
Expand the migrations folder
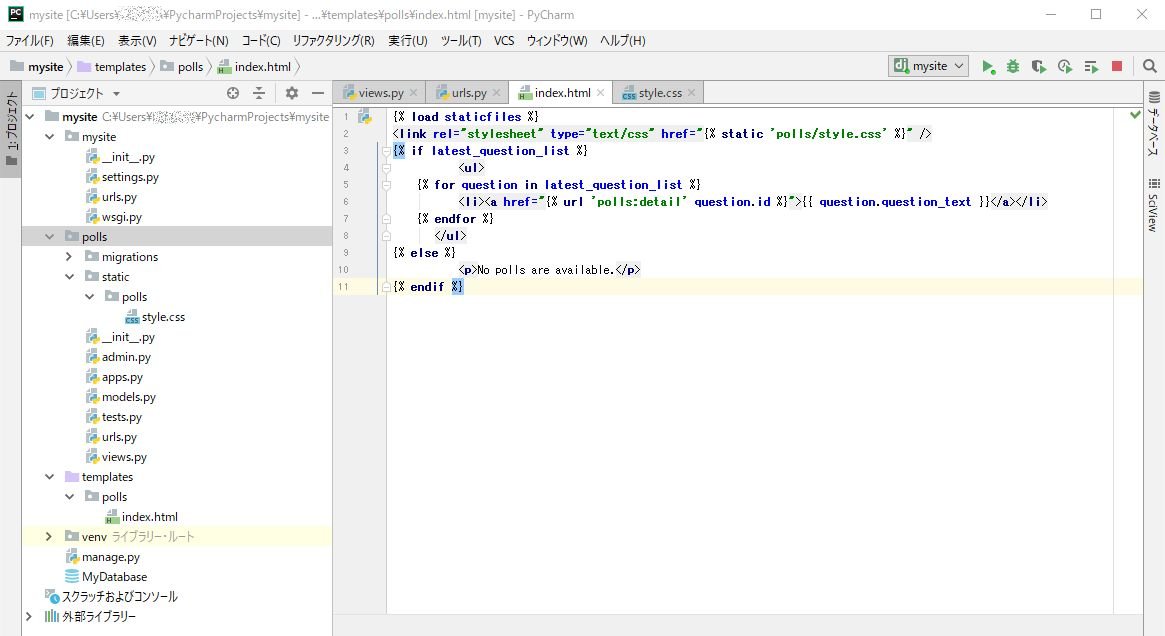coord(68,256)
